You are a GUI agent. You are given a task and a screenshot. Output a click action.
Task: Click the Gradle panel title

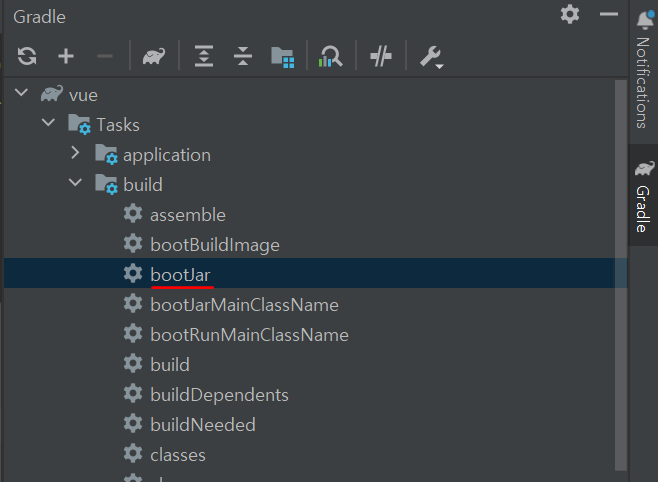(x=39, y=17)
